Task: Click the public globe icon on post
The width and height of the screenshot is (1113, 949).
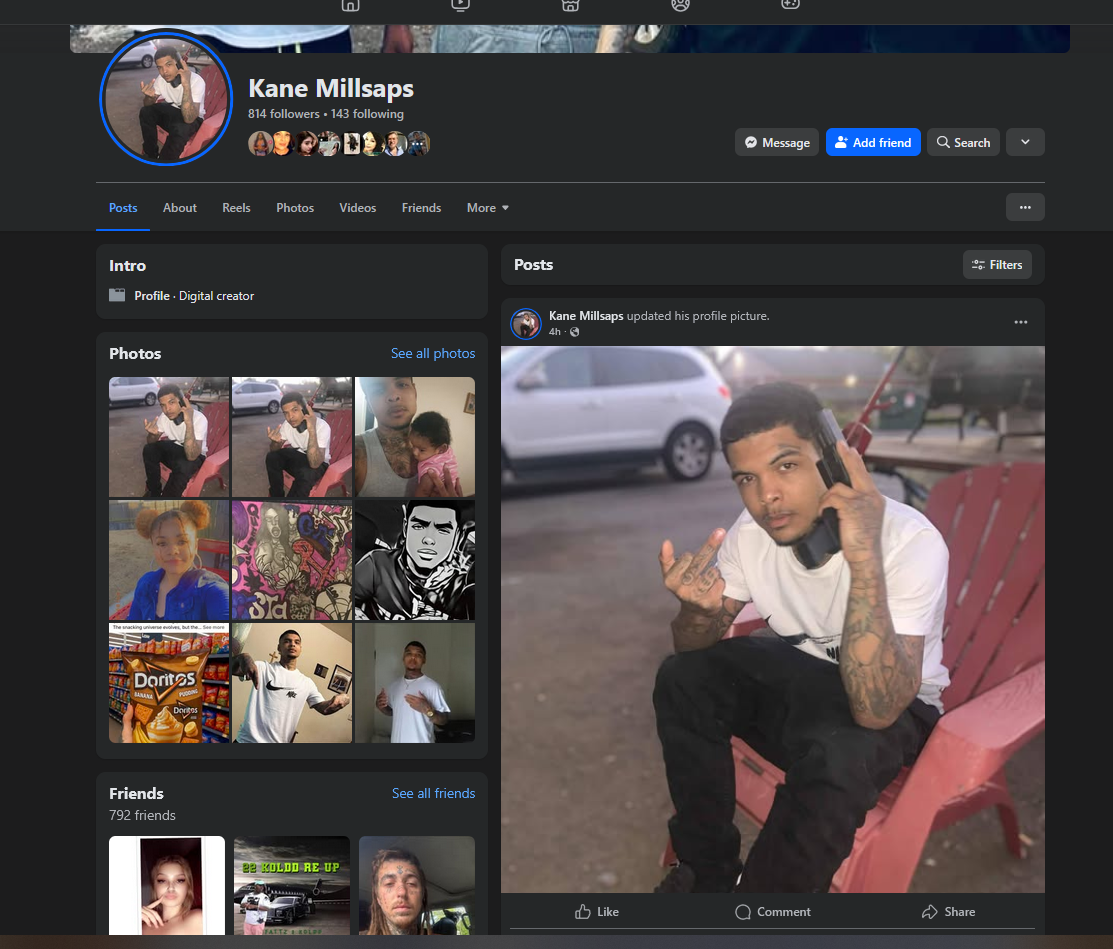Action: pos(574,331)
